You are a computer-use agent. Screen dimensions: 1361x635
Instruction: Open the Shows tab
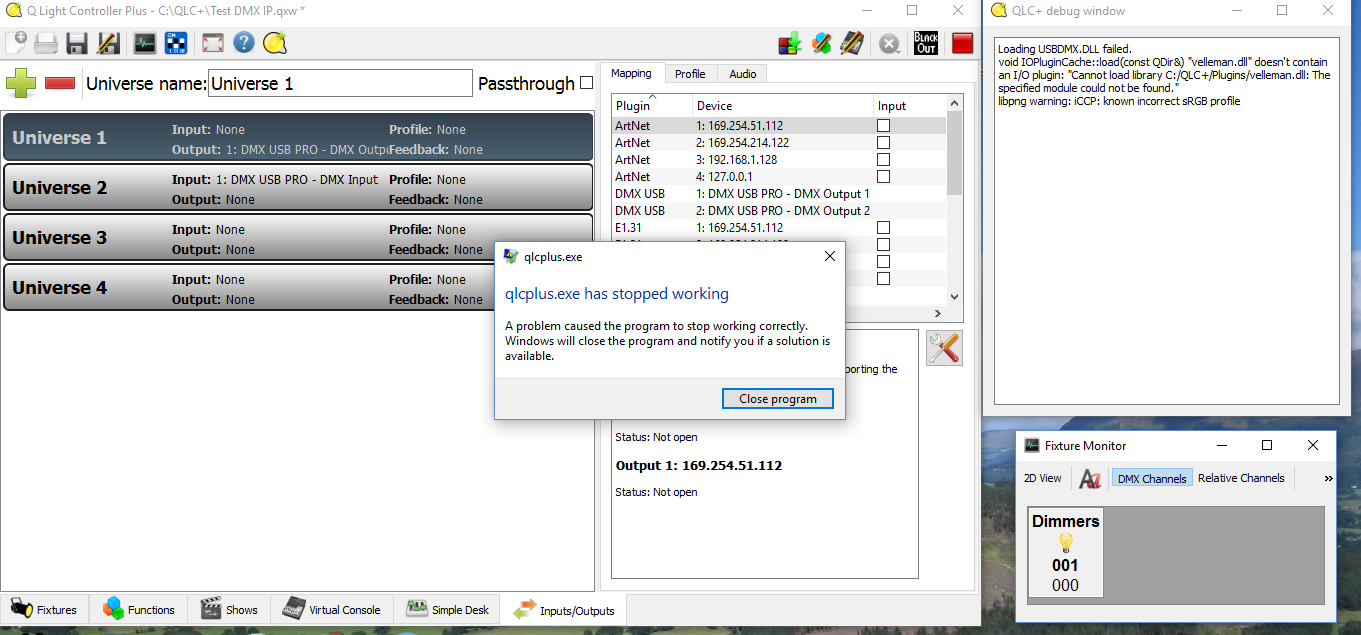click(230, 610)
